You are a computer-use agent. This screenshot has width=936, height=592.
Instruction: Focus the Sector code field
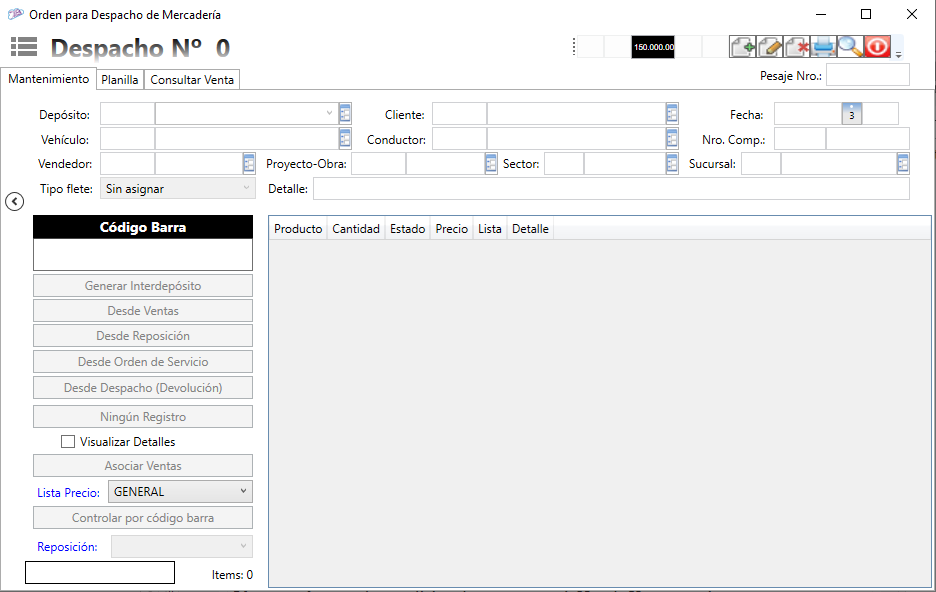pyautogui.click(x=564, y=164)
